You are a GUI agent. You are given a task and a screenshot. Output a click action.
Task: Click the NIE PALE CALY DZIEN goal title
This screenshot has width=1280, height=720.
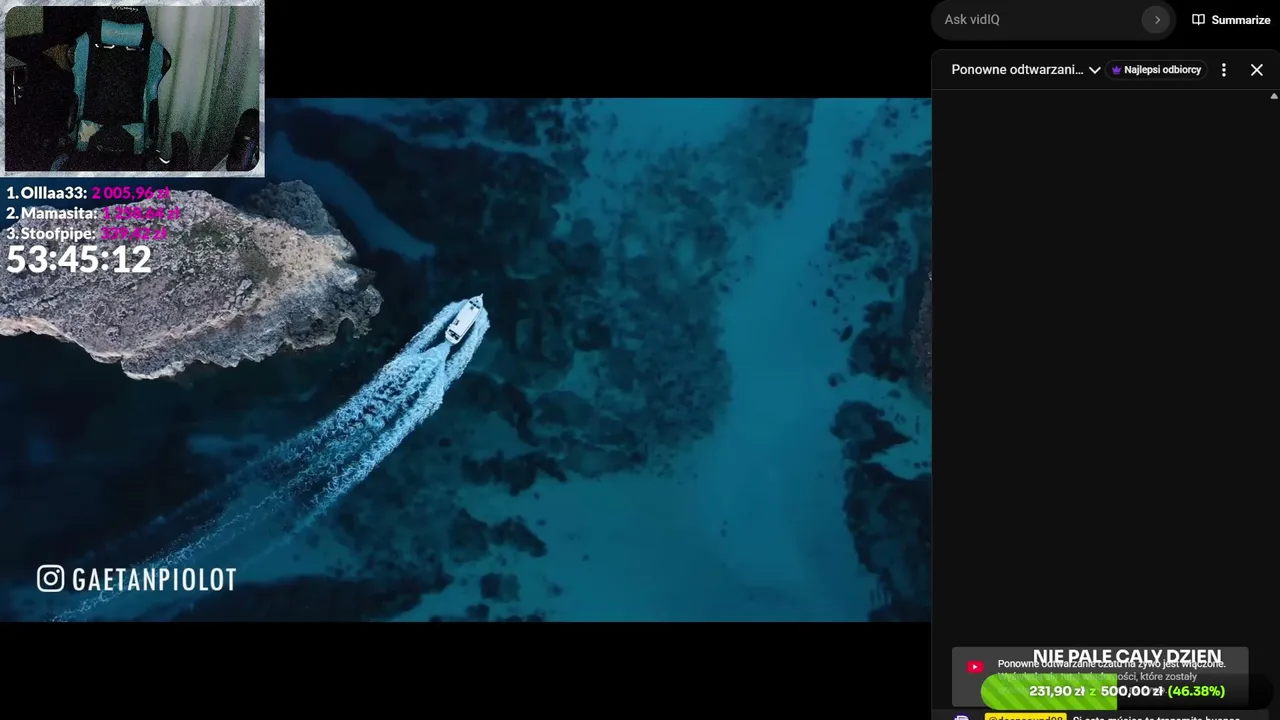pyautogui.click(x=1127, y=657)
